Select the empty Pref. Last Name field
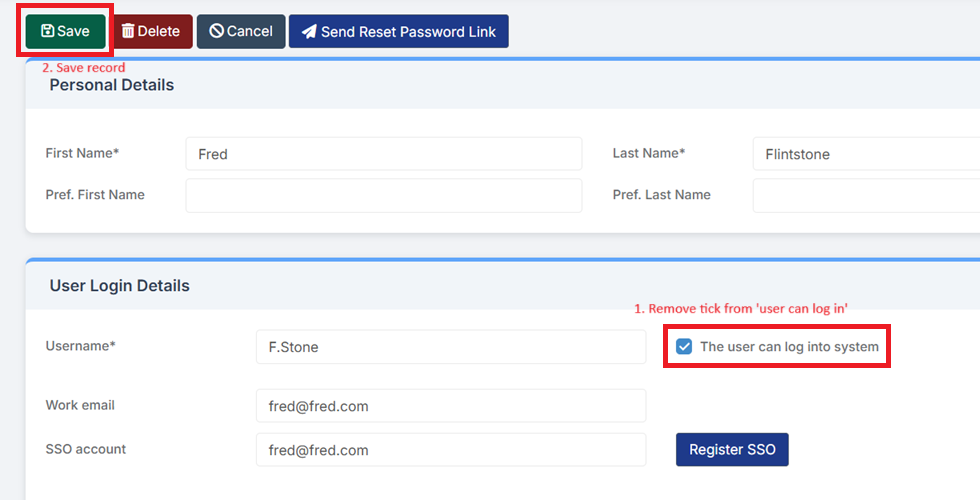980x500 pixels. (x=865, y=195)
